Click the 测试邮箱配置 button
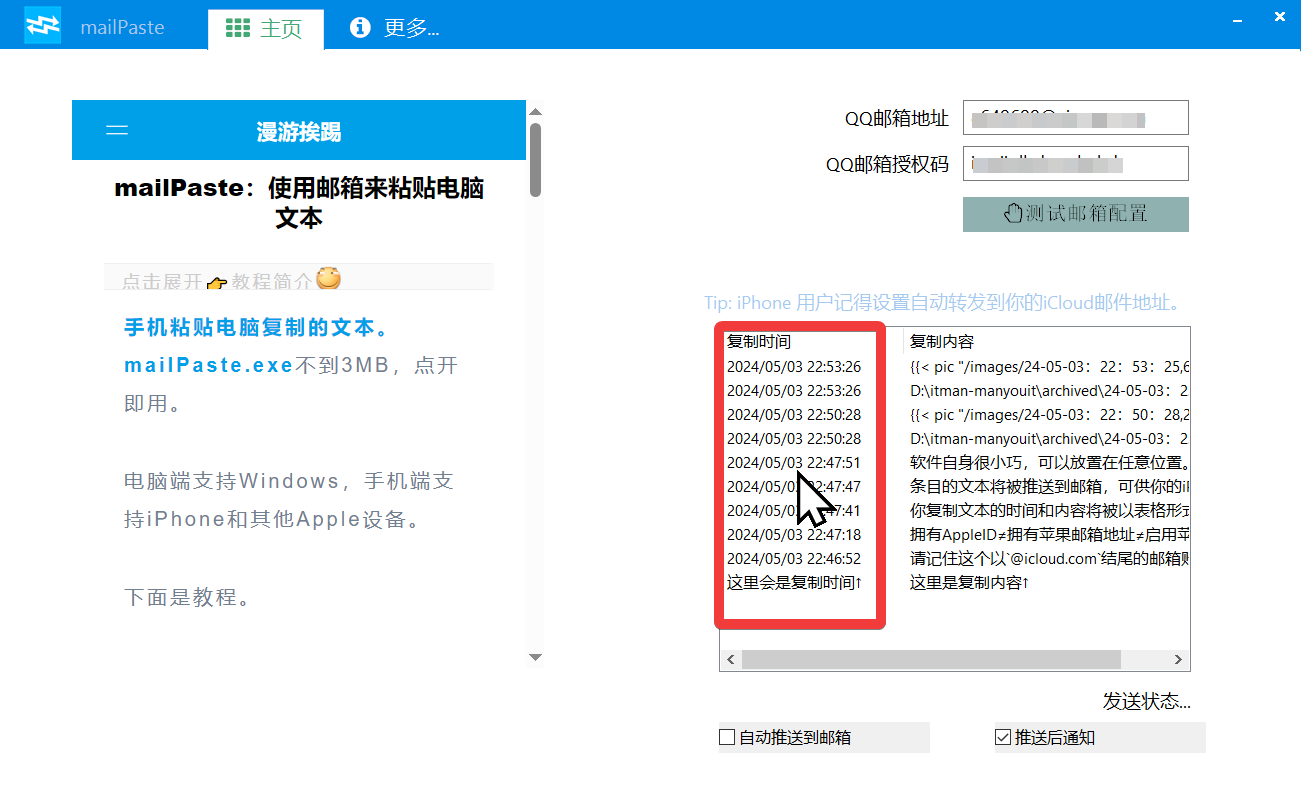This screenshot has width=1301, height=804. pyautogui.click(x=1075, y=213)
